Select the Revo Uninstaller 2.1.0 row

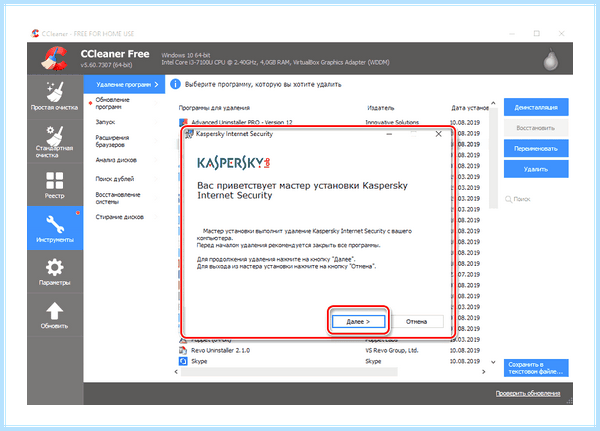tap(331, 350)
